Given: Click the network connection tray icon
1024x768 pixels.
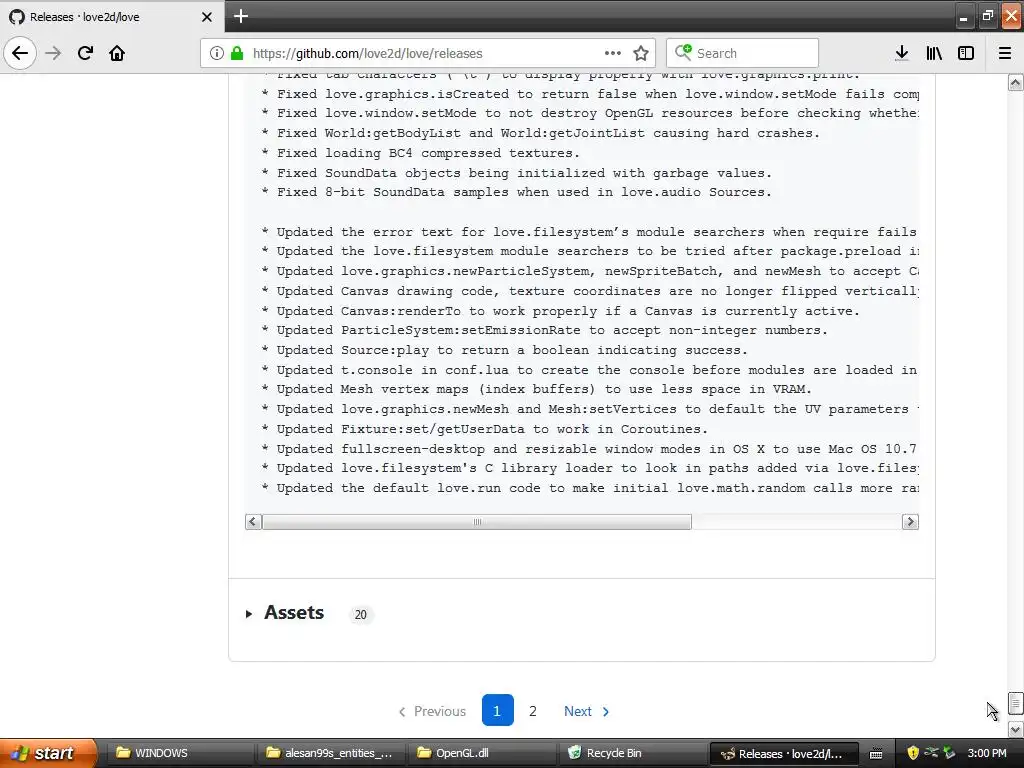Looking at the screenshot, I should [931, 752].
